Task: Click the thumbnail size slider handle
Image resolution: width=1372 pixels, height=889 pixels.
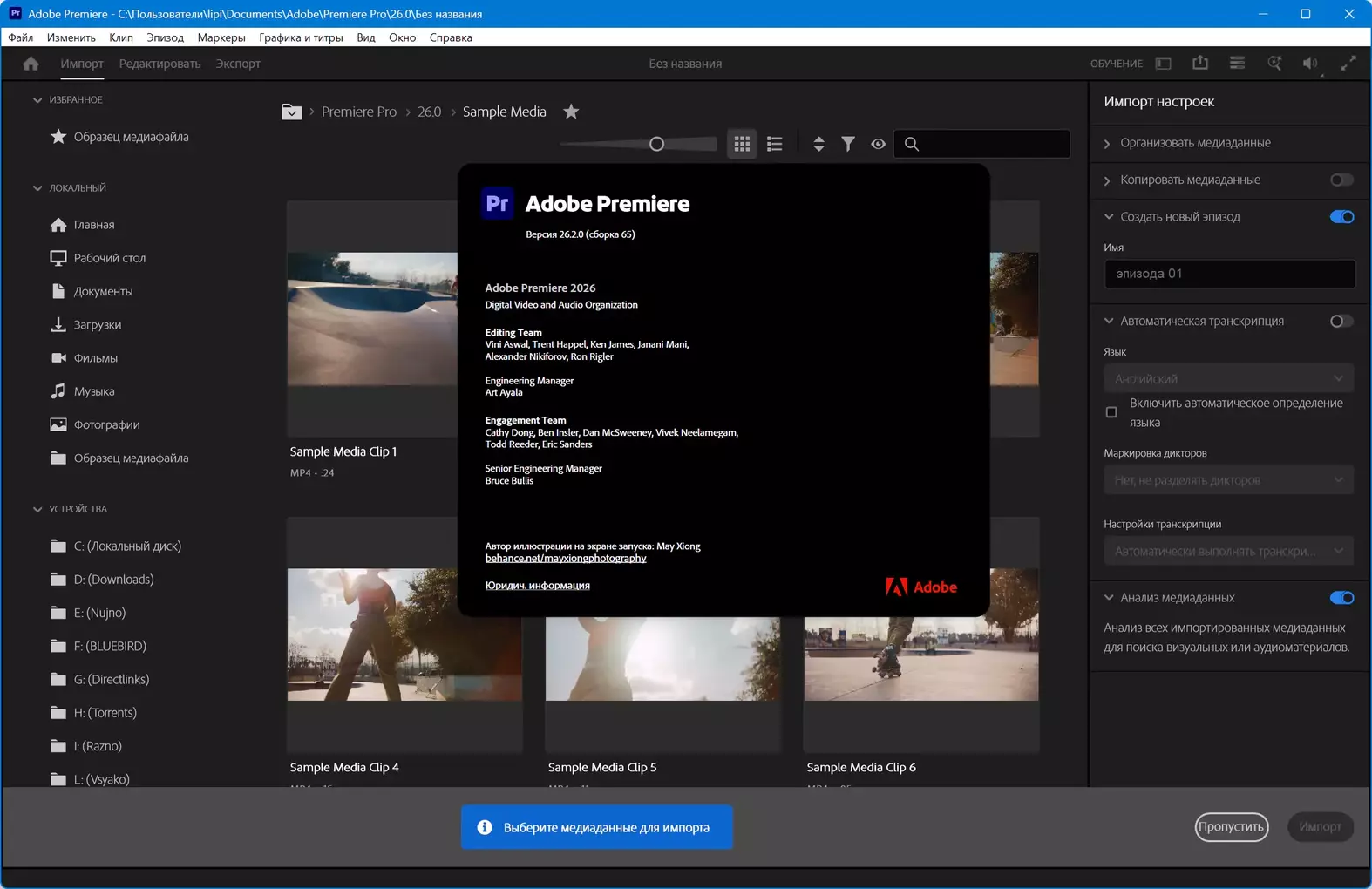Action: point(656,144)
